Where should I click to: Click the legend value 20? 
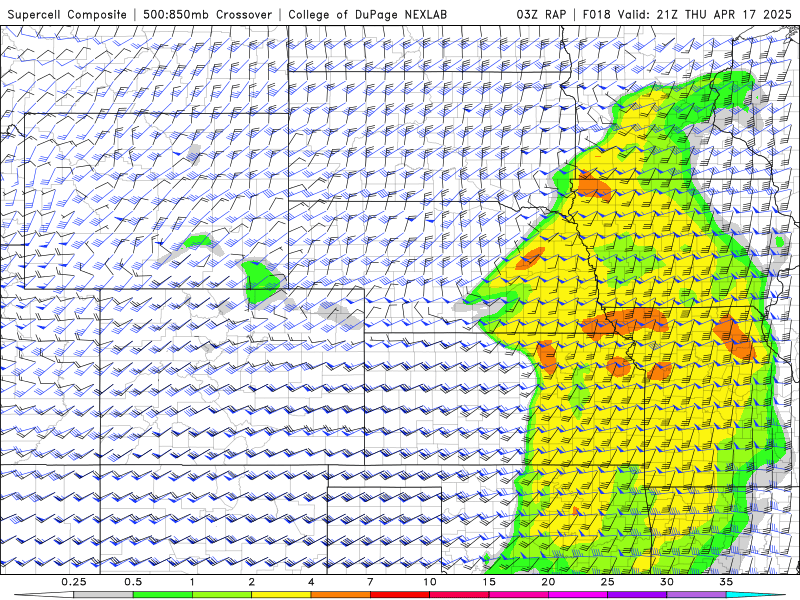[x=548, y=582]
